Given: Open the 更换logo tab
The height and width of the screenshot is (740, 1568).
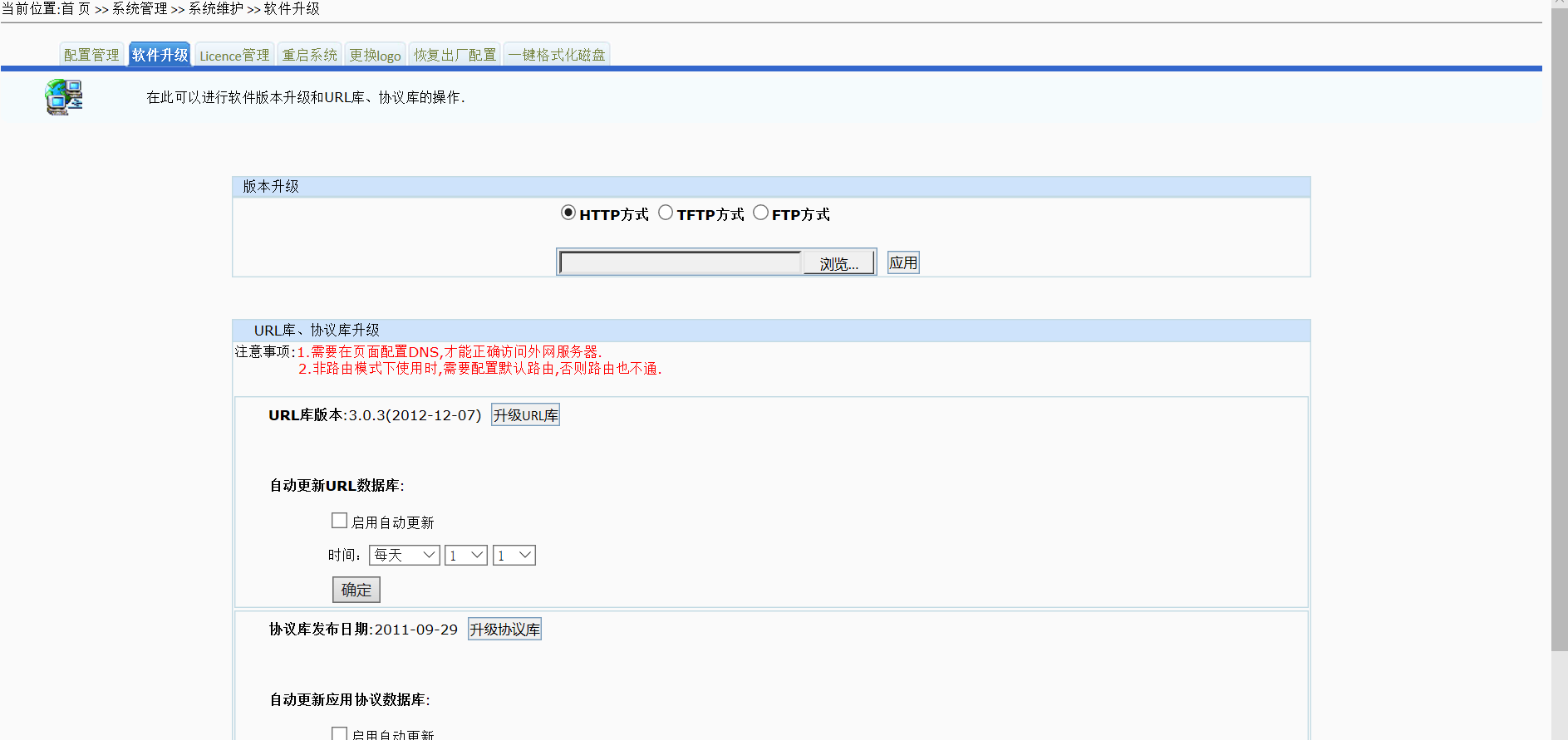Looking at the screenshot, I should (x=375, y=55).
